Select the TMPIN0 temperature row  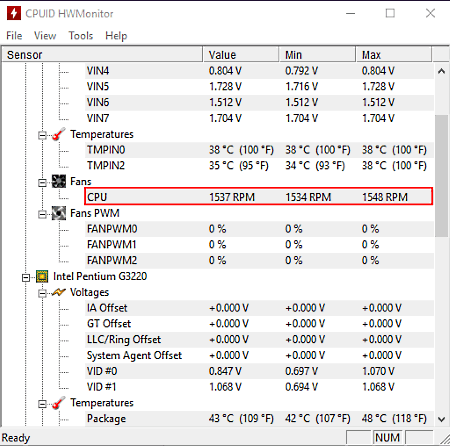259,150
